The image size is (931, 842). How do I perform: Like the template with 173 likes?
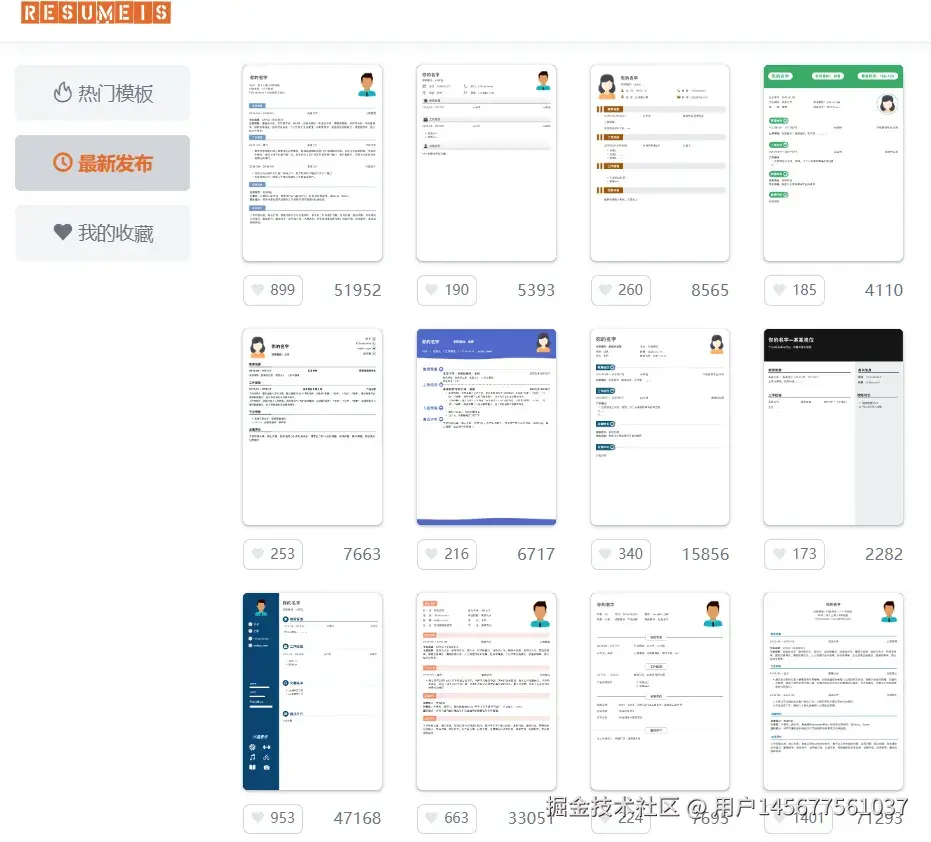[x=794, y=554]
